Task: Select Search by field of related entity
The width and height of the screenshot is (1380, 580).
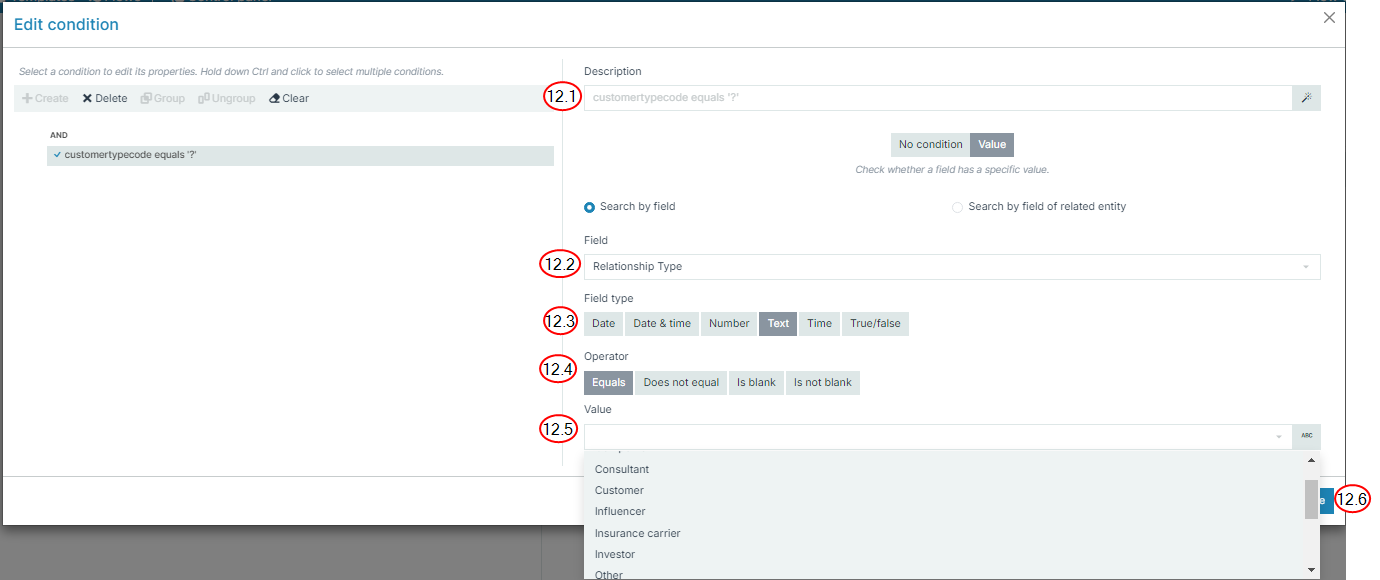Action: pos(957,207)
